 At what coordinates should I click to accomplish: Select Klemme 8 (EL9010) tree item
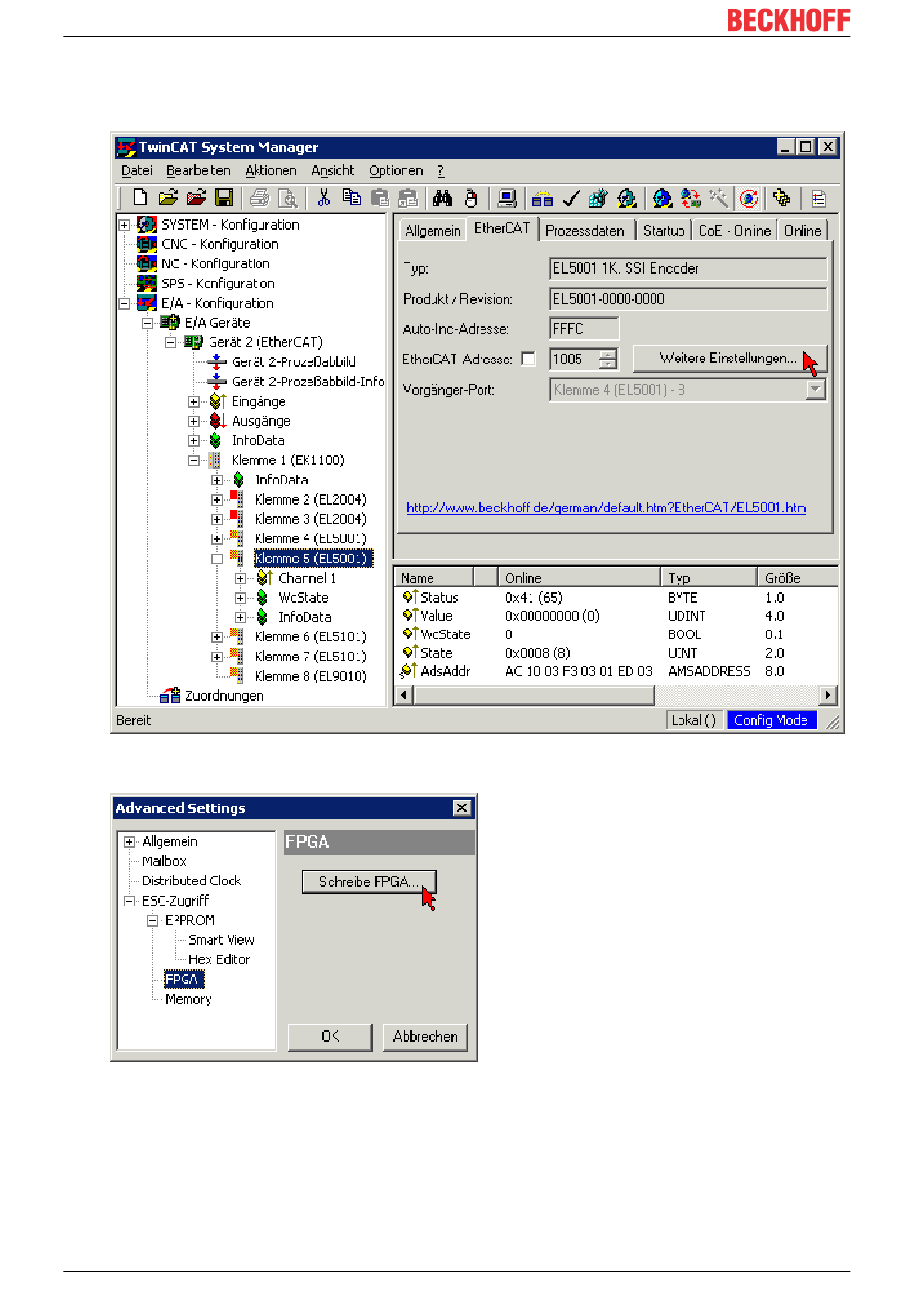point(310,676)
